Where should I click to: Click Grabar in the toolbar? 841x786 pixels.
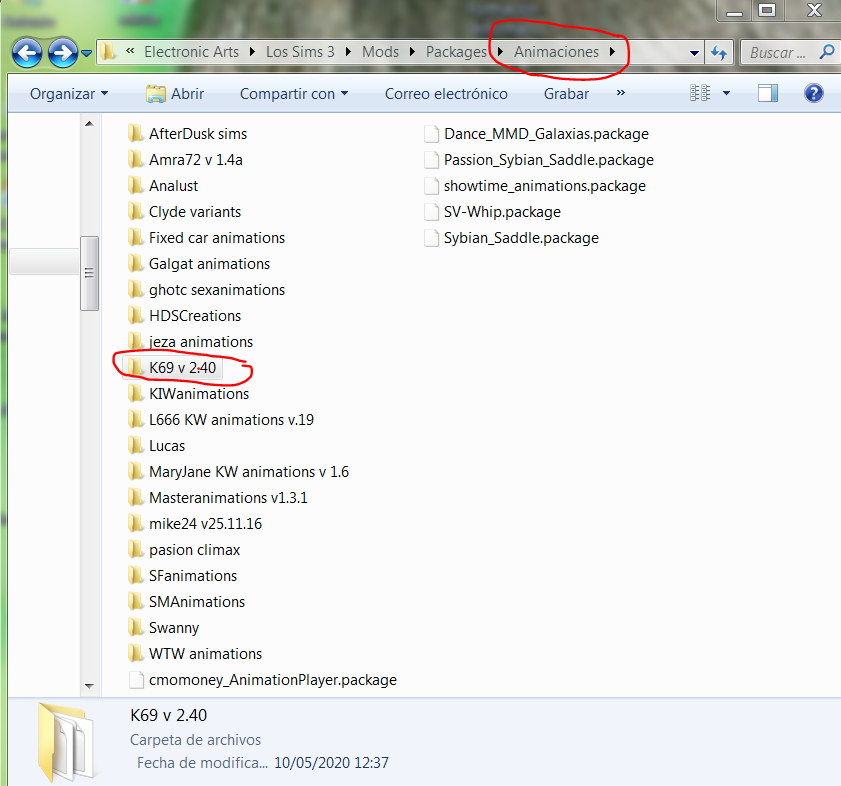(566, 94)
